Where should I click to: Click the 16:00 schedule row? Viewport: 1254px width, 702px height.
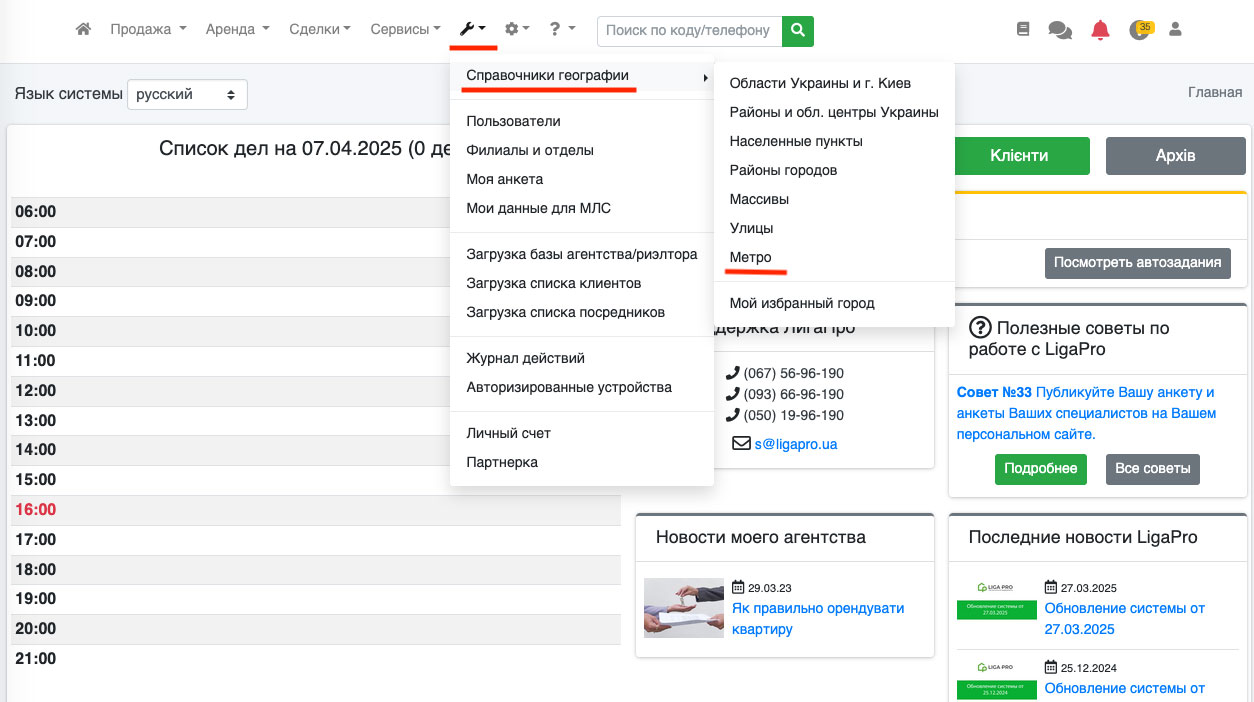[x=315, y=510]
